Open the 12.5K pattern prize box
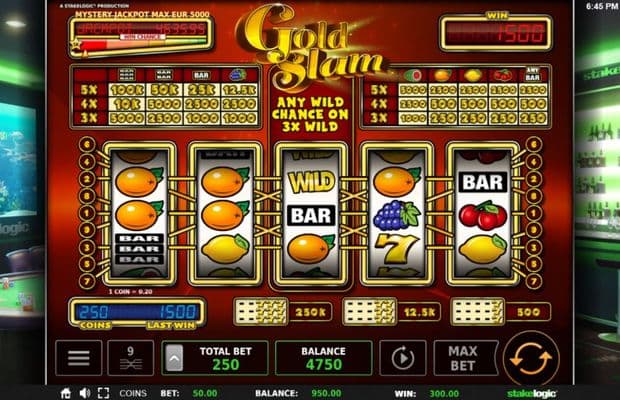This screenshot has height=400, width=620. (x=391, y=312)
